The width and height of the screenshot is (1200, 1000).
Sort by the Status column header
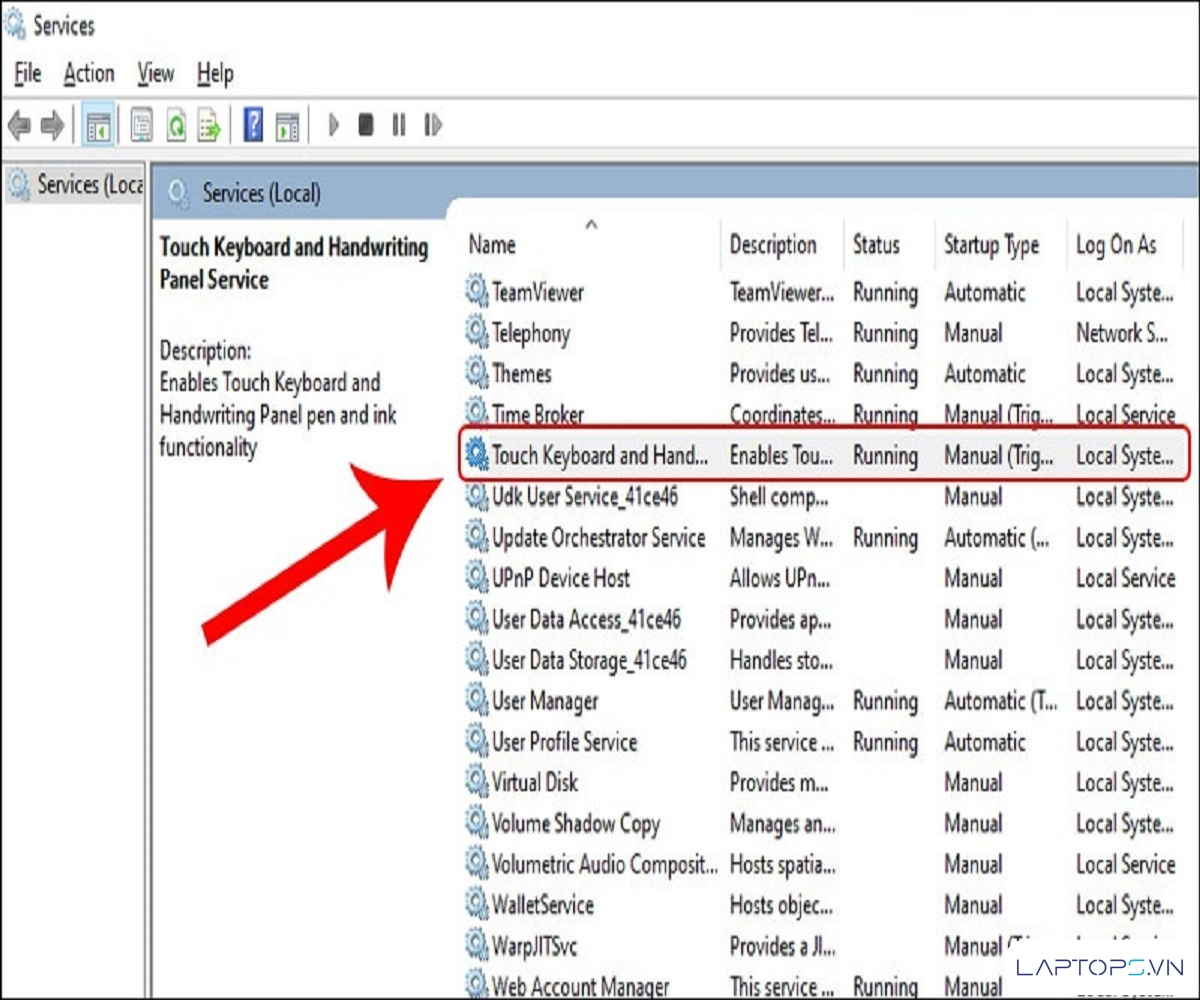pyautogui.click(x=876, y=245)
